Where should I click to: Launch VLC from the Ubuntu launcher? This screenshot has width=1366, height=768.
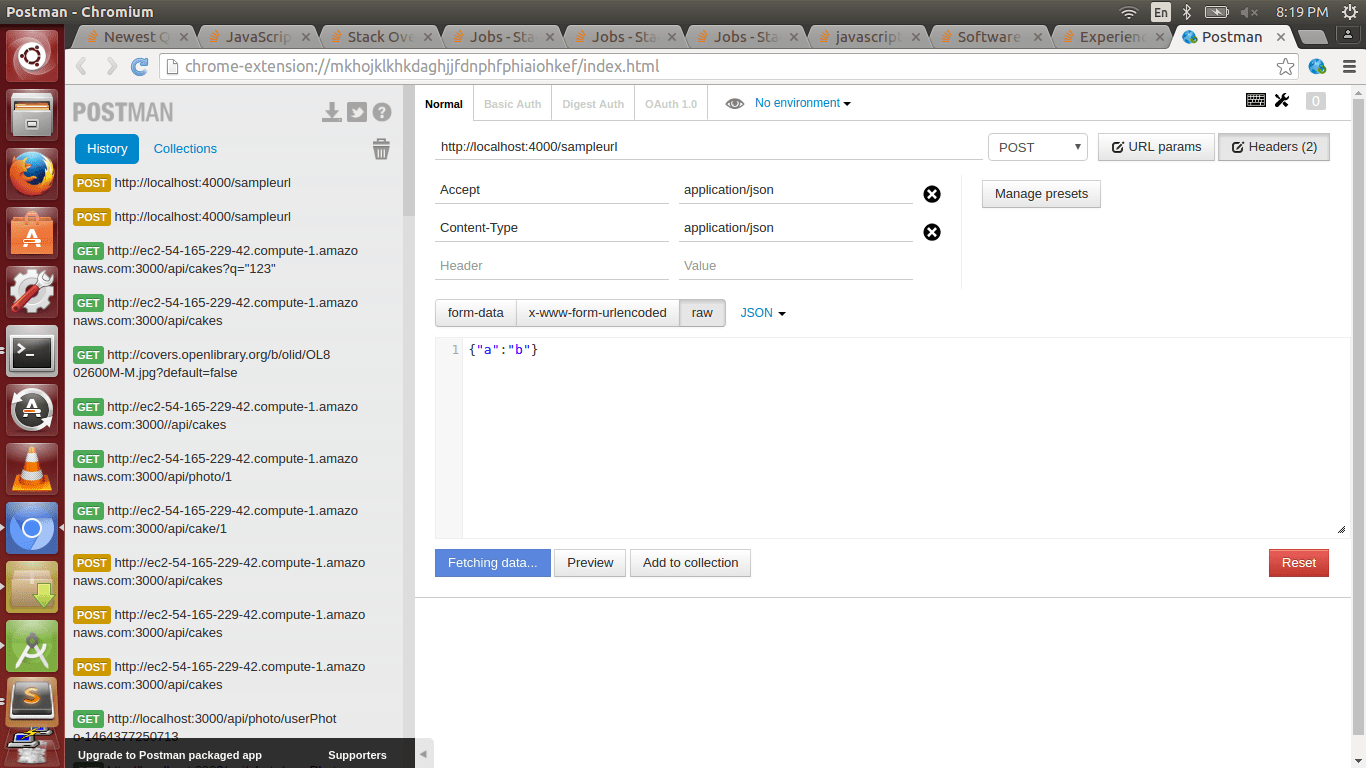click(x=33, y=469)
